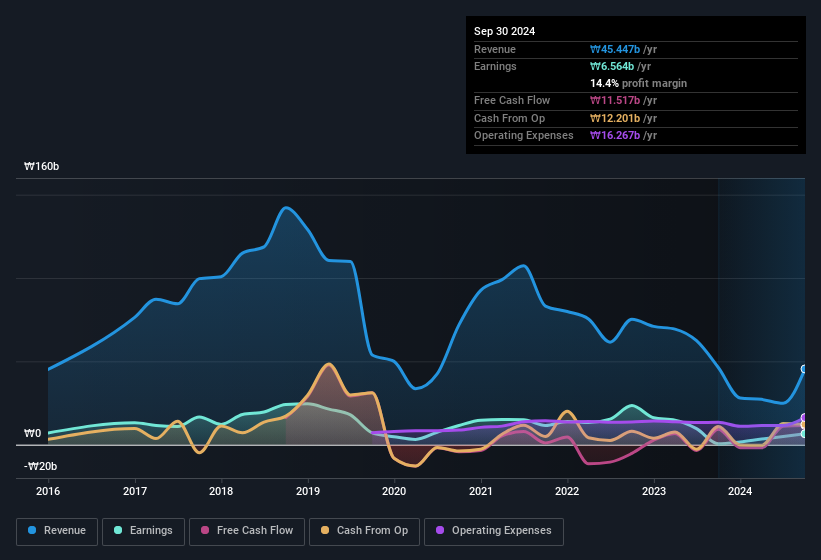The width and height of the screenshot is (821, 560).
Task: Click the 2017 x-axis label
Action: click(135, 491)
